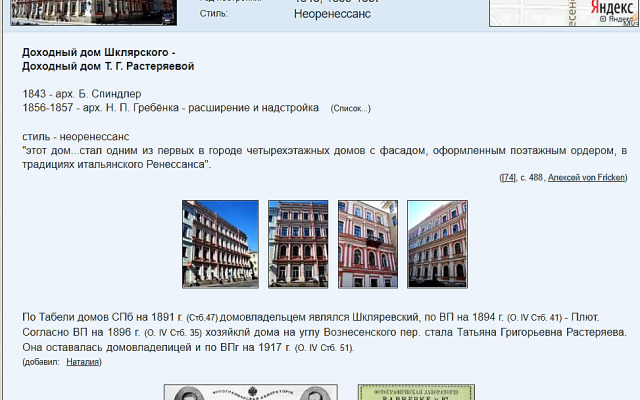Click reference (Стб.47) in 1891 sentence
This screenshot has width=640, height=400.
click(202, 318)
